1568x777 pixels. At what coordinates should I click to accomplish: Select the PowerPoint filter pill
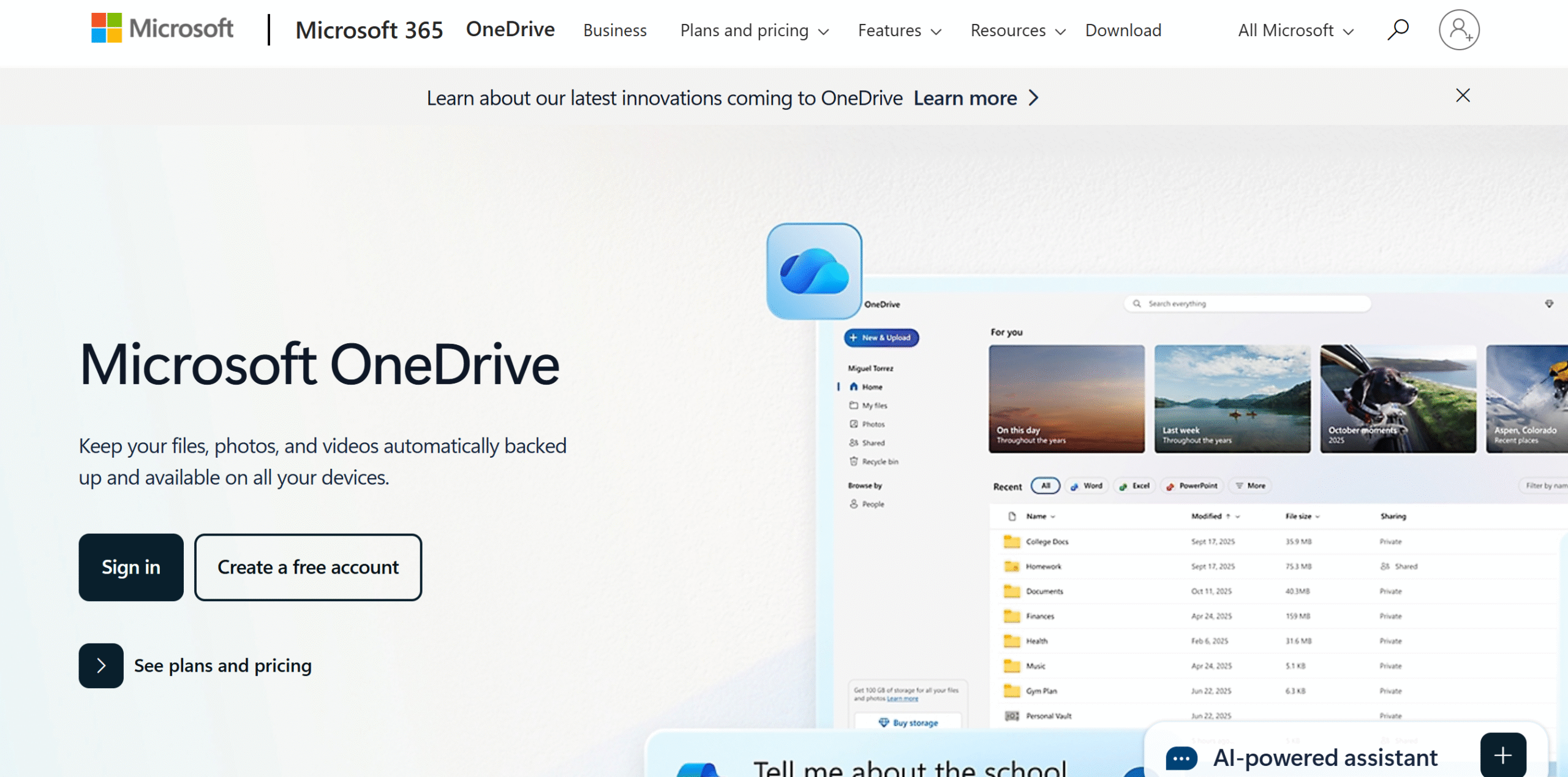(1192, 485)
